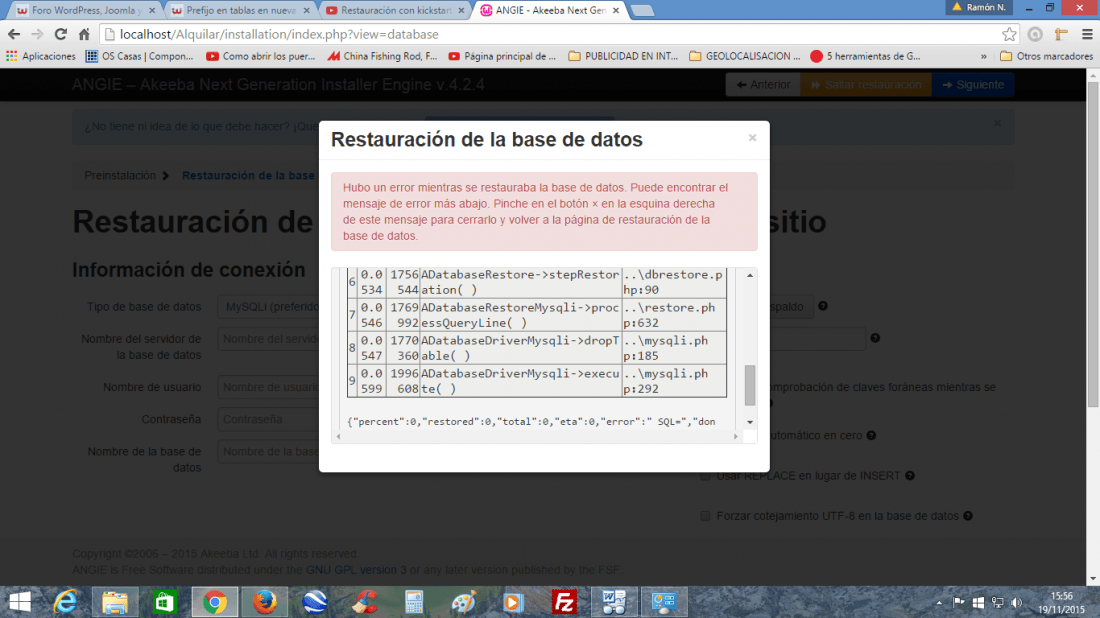Open File Explorer from taskbar

pos(115,602)
